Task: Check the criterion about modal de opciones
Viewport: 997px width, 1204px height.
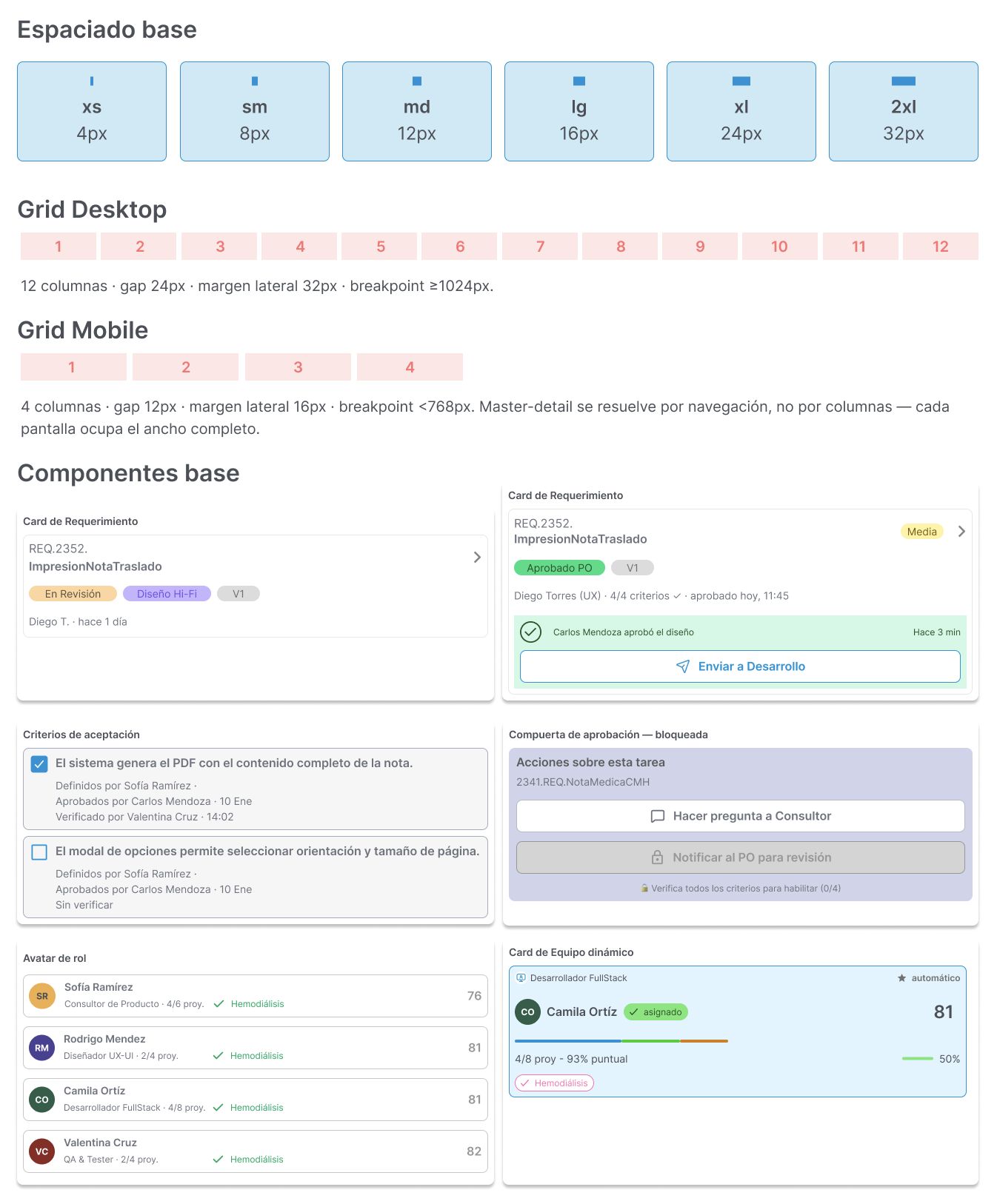Action: [39, 852]
